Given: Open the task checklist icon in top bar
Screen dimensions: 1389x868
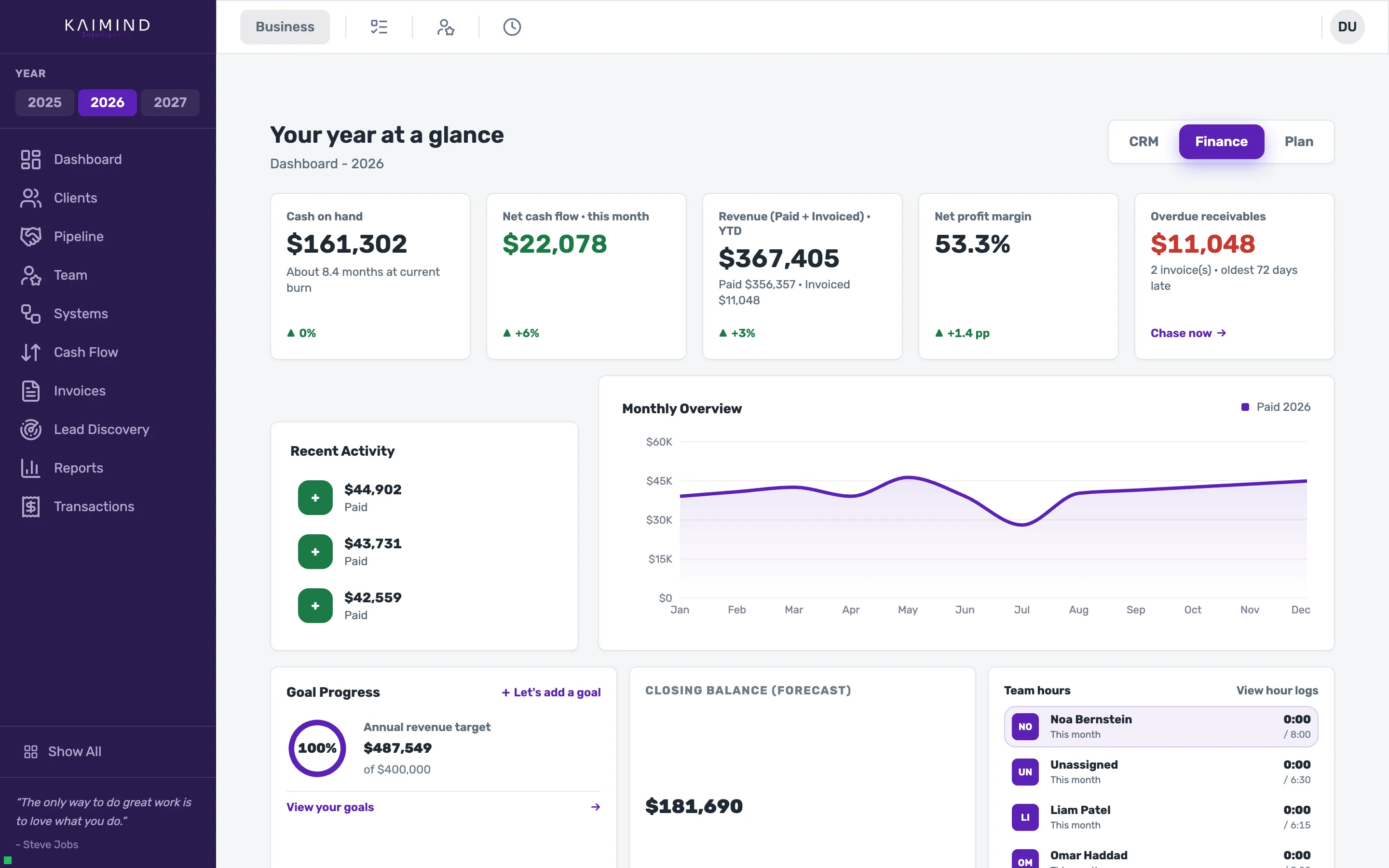Looking at the screenshot, I should 379,27.
